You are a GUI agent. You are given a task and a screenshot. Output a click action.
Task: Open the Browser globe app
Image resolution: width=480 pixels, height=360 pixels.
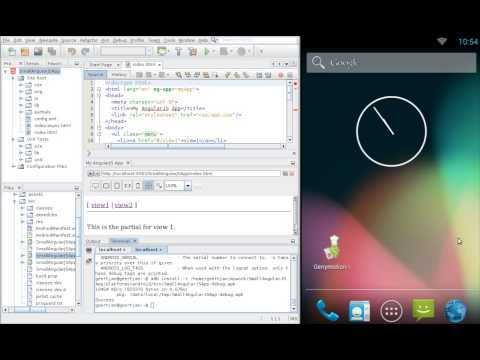pyautogui.click(x=455, y=311)
